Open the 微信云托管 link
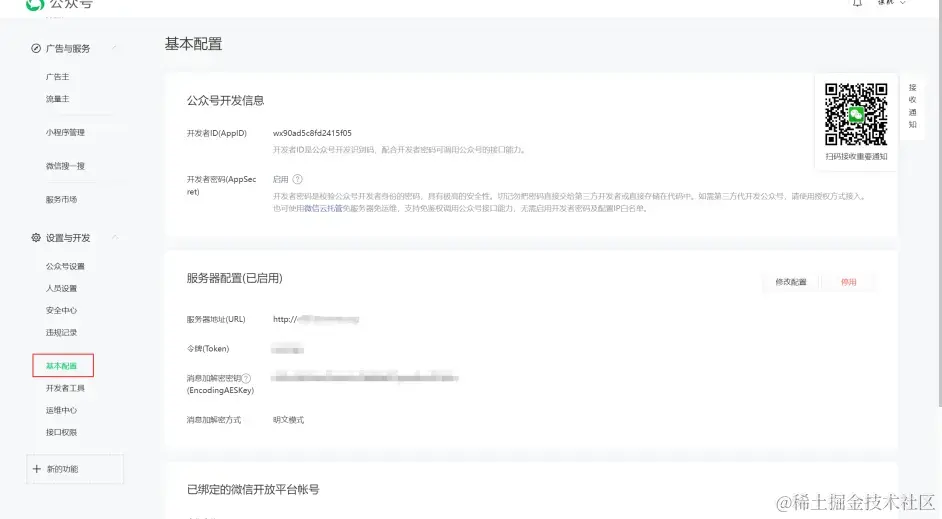The width and height of the screenshot is (942, 519). [x=323, y=208]
